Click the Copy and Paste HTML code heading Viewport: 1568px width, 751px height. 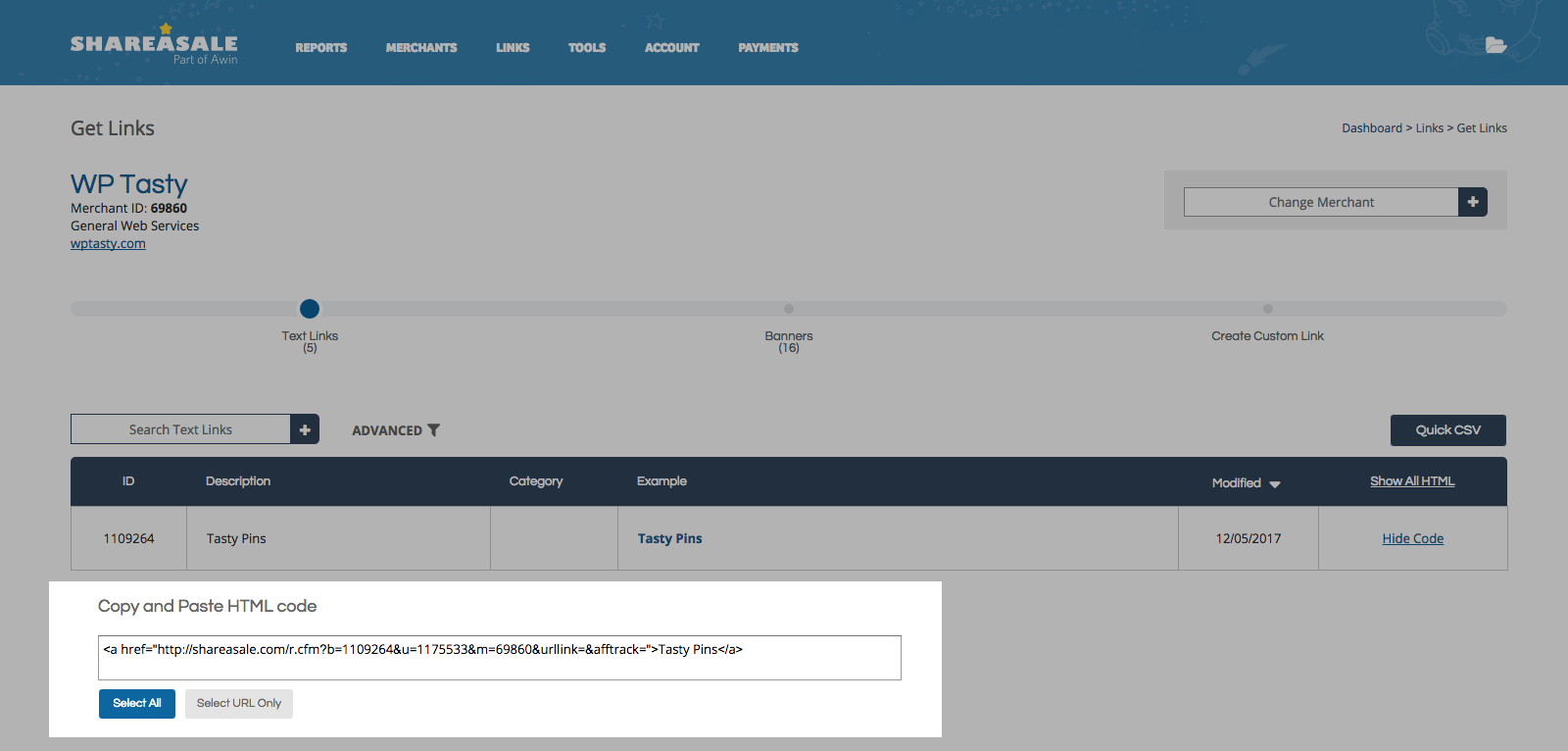click(x=207, y=606)
